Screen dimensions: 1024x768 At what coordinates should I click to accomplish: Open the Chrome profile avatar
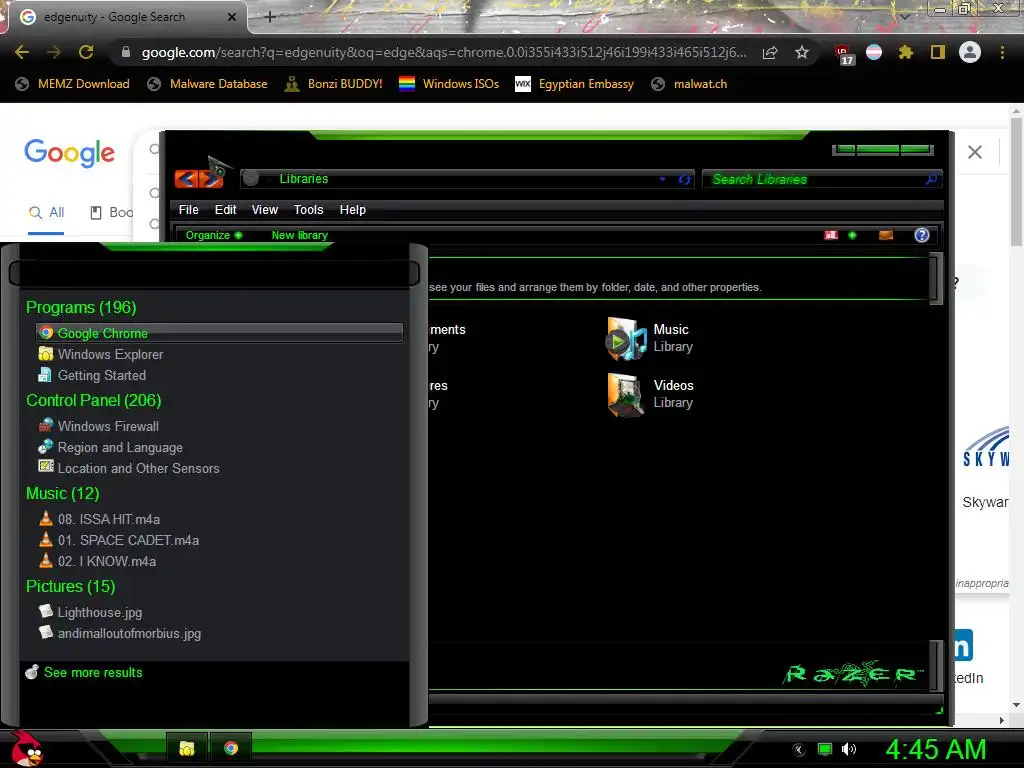[x=970, y=52]
